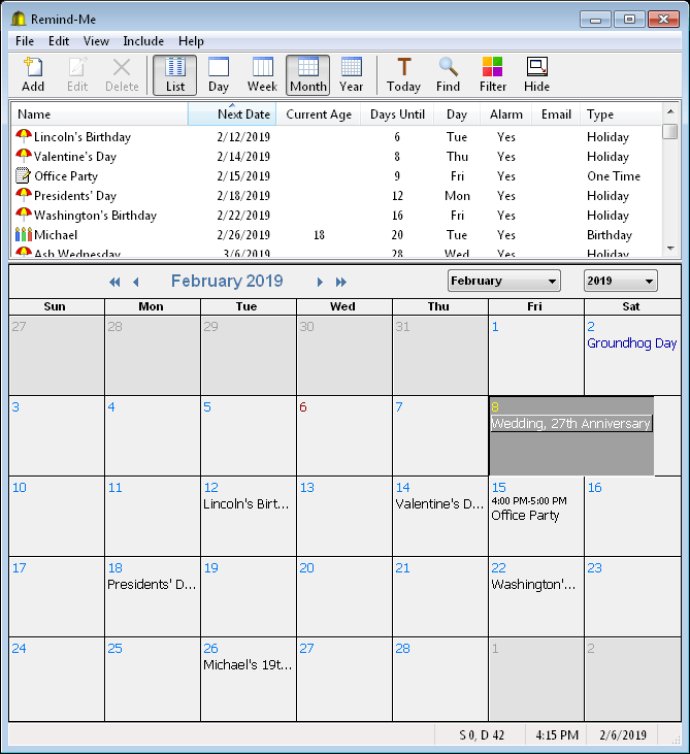The image size is (690, 754).
Task: Select Office Party calendar event
Action: click(x=525, y=515)
